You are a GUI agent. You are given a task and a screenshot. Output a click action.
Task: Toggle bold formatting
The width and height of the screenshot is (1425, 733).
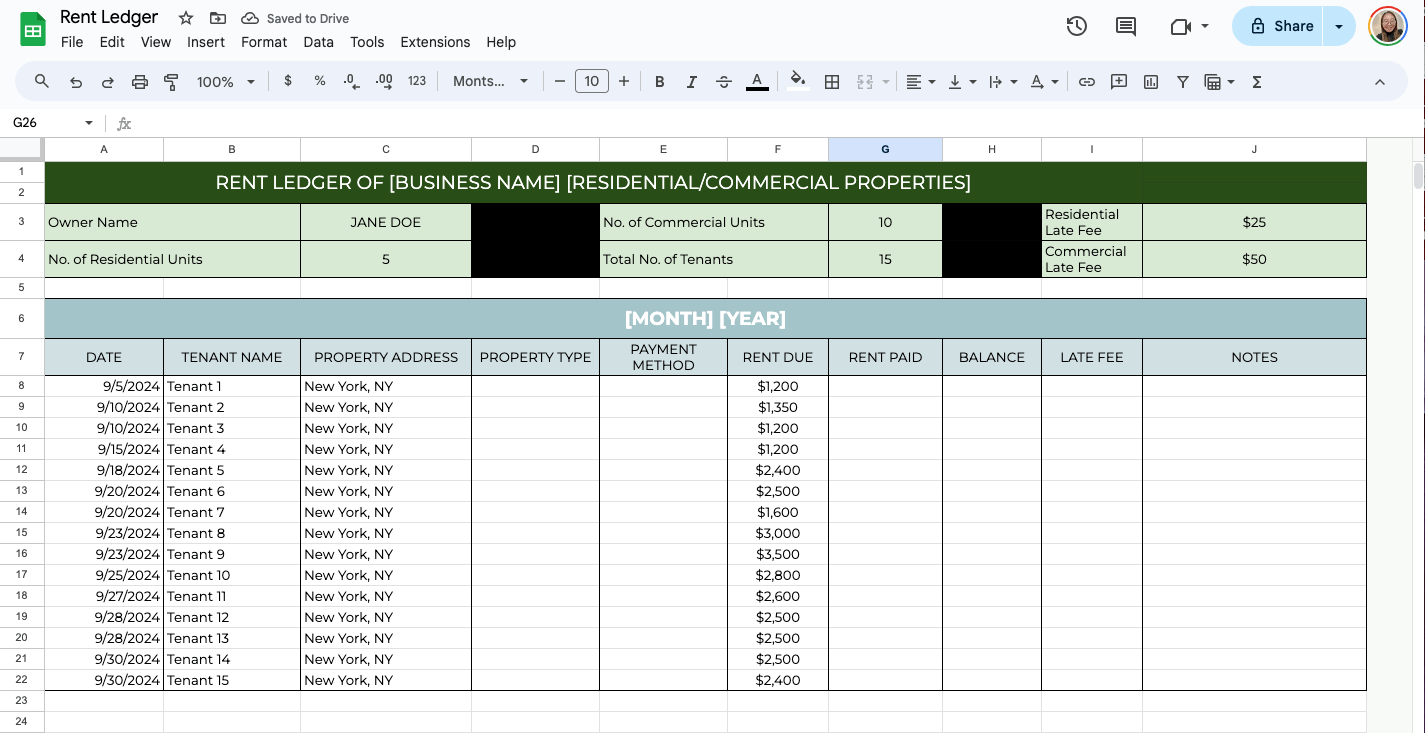coord(660,81)
